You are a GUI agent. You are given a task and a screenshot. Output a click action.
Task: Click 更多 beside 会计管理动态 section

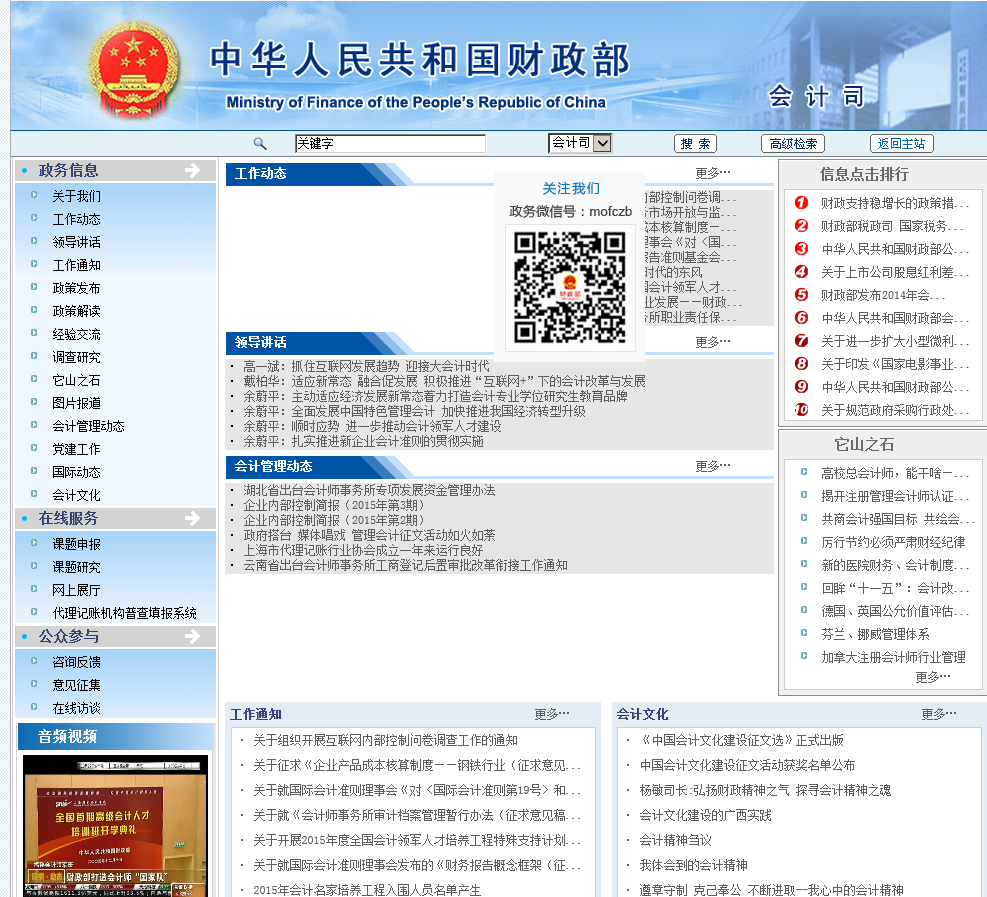713,466
